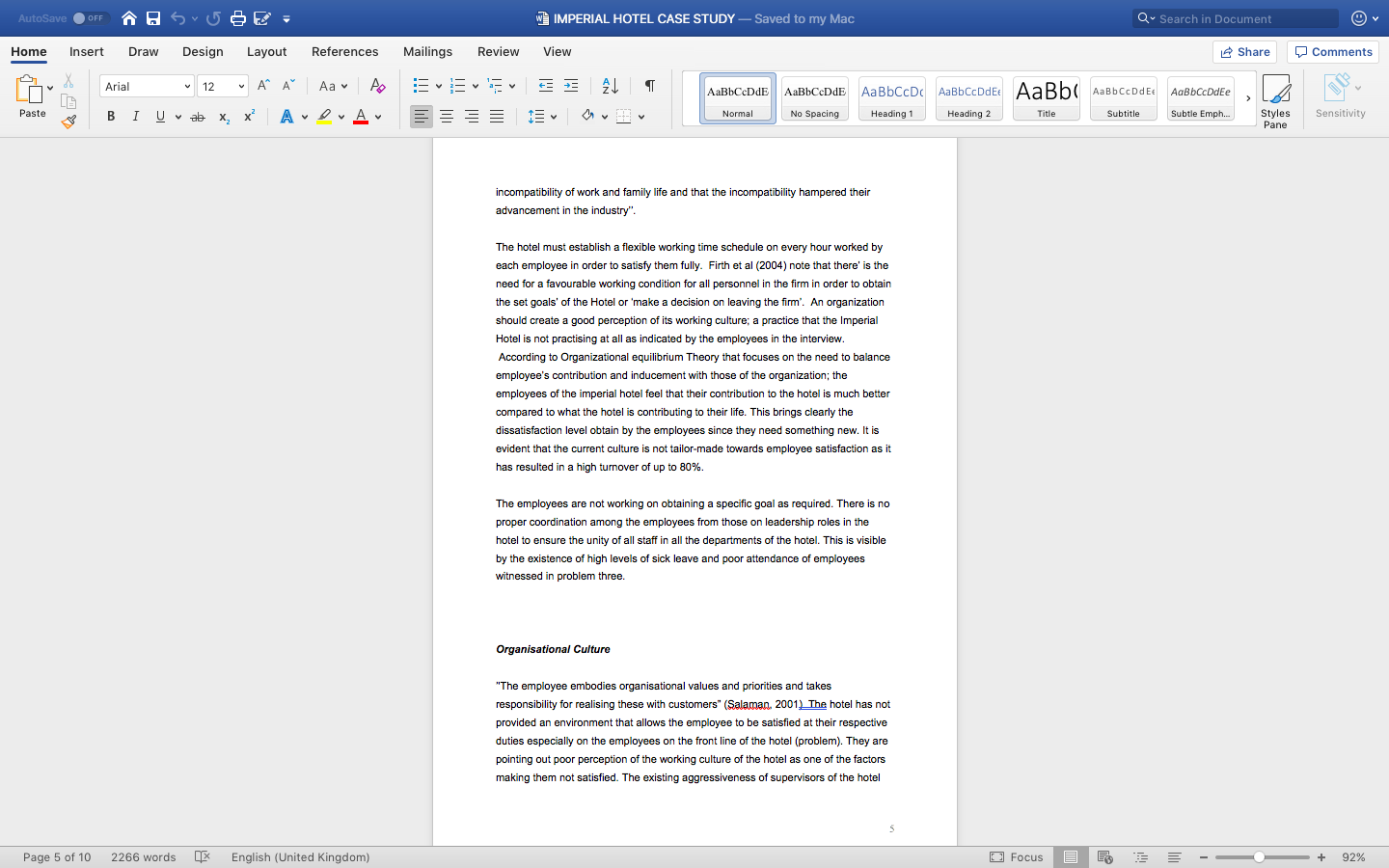The width and height of the screenshot is (1389, 868).
Task: Open the References ribbon tab
Action: 344,51
